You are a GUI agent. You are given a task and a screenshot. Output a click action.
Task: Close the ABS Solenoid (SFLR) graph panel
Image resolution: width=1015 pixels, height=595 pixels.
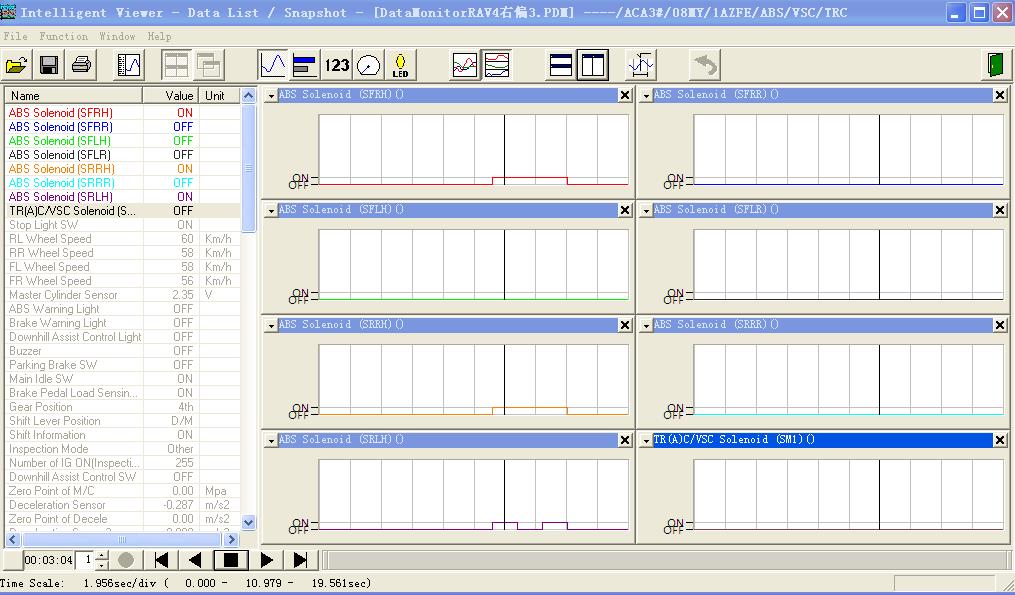[1000, 210]
